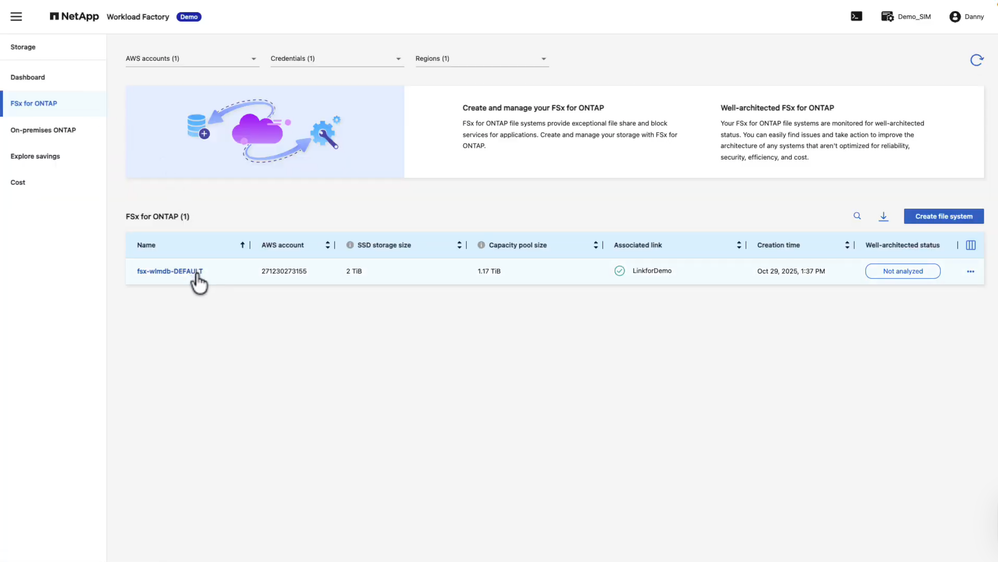Click Oct 29, 2025, 1:37 PM cell

coord(791,271)
